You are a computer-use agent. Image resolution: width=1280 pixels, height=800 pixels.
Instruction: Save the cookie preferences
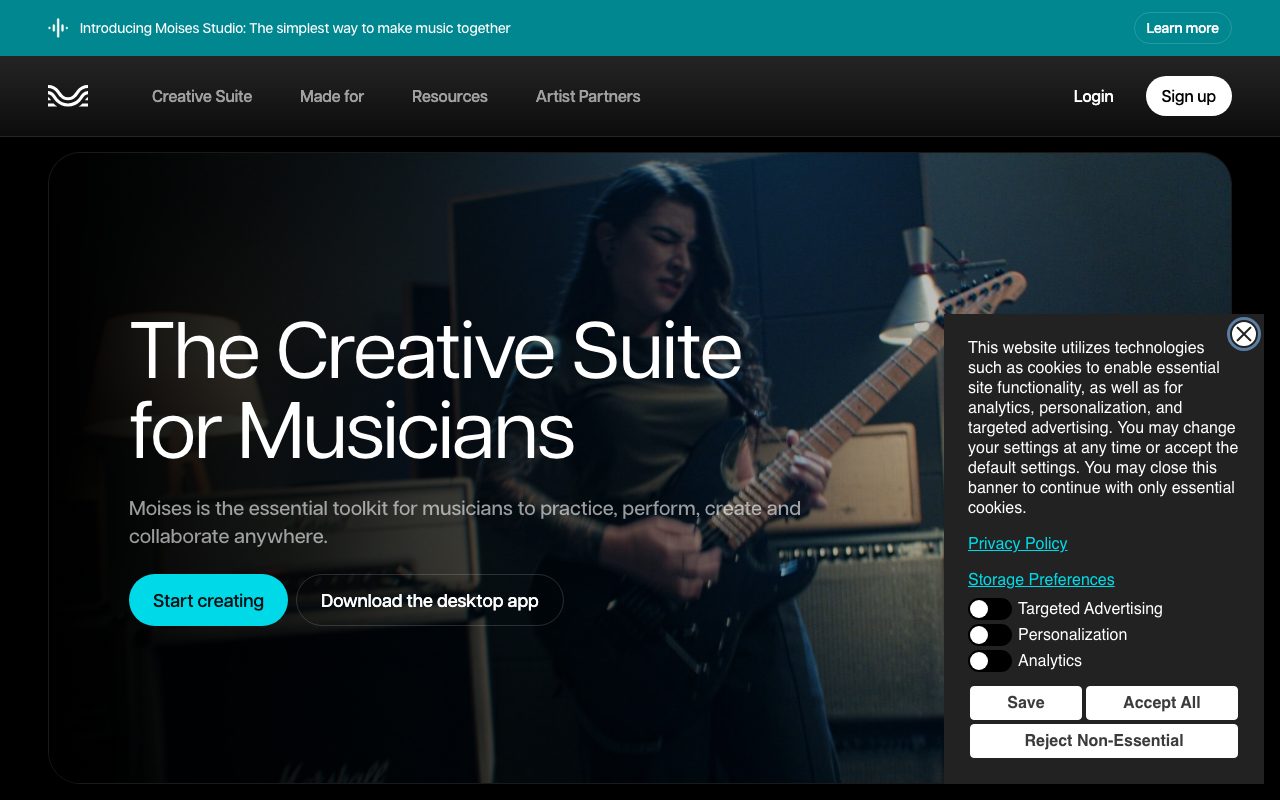(x=1025, y=703)
